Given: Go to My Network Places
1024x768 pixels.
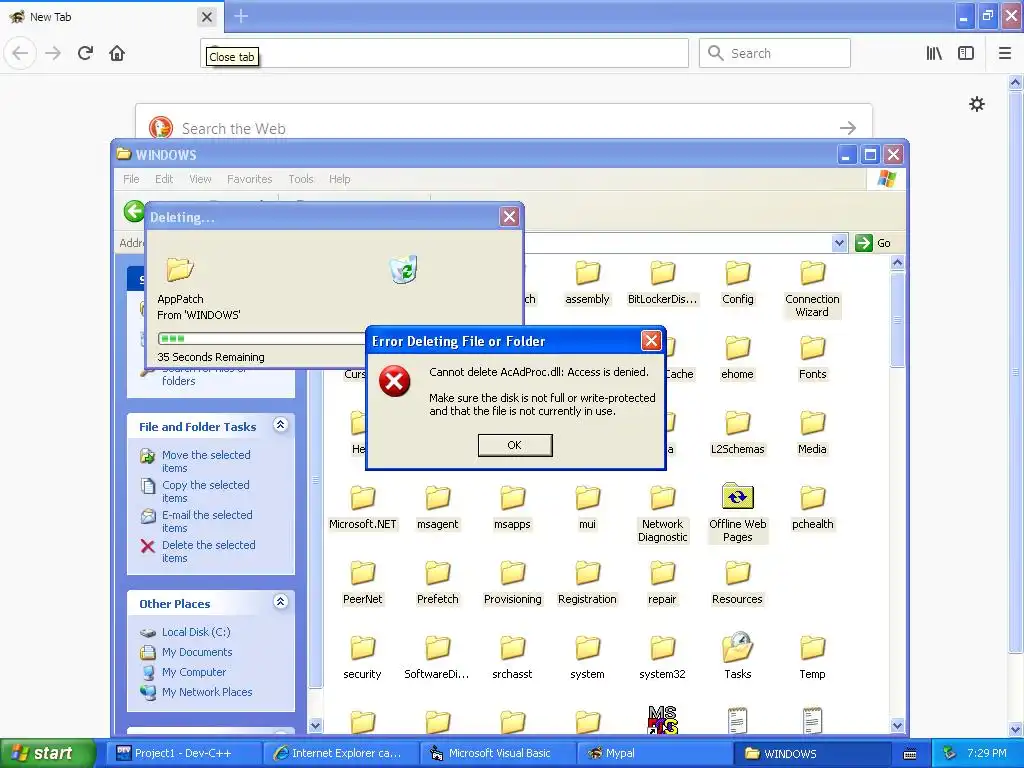Looking at the screenshot, I should point(197,692).
